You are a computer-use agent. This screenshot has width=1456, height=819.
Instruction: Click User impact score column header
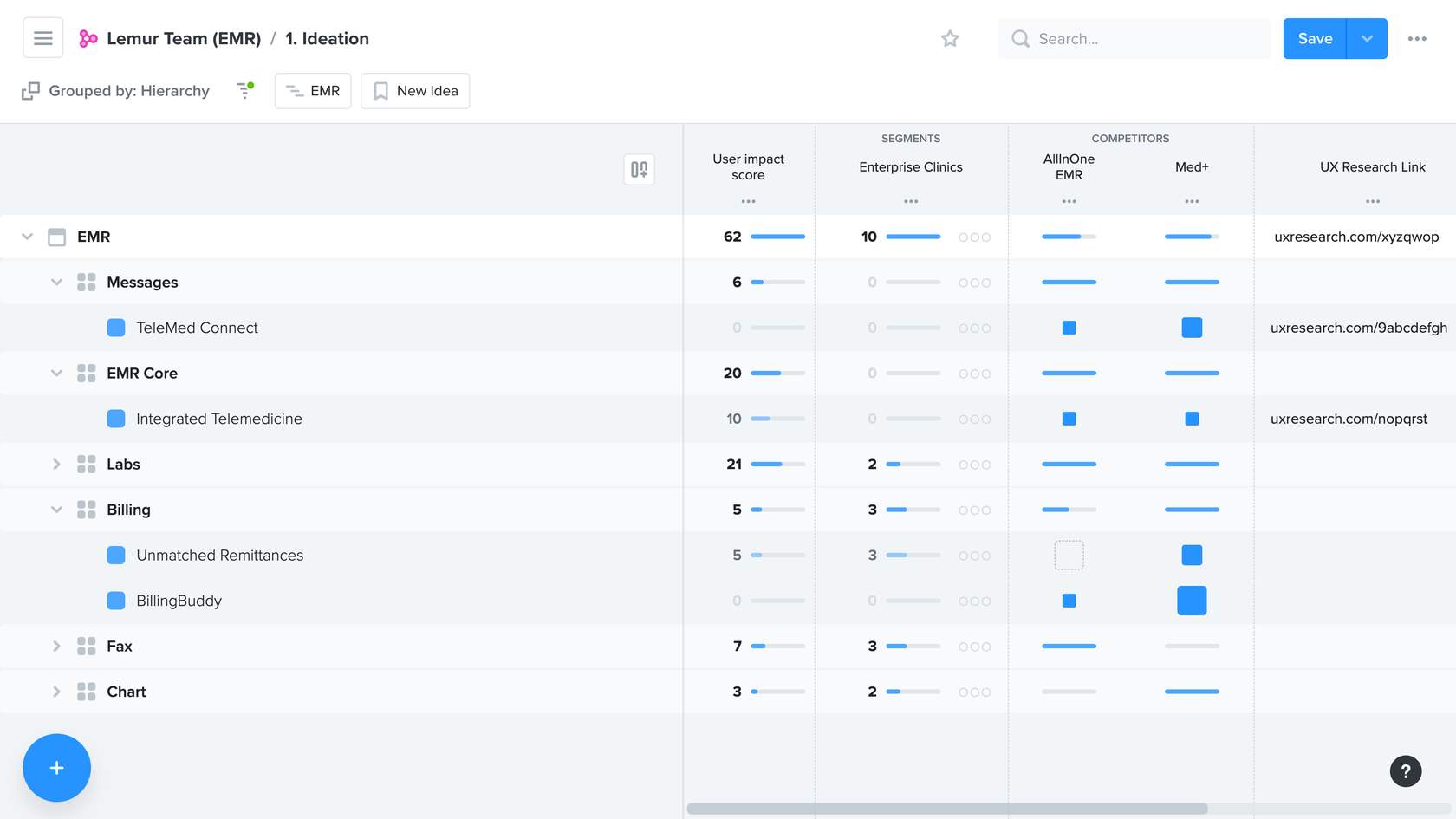(748, 167)
